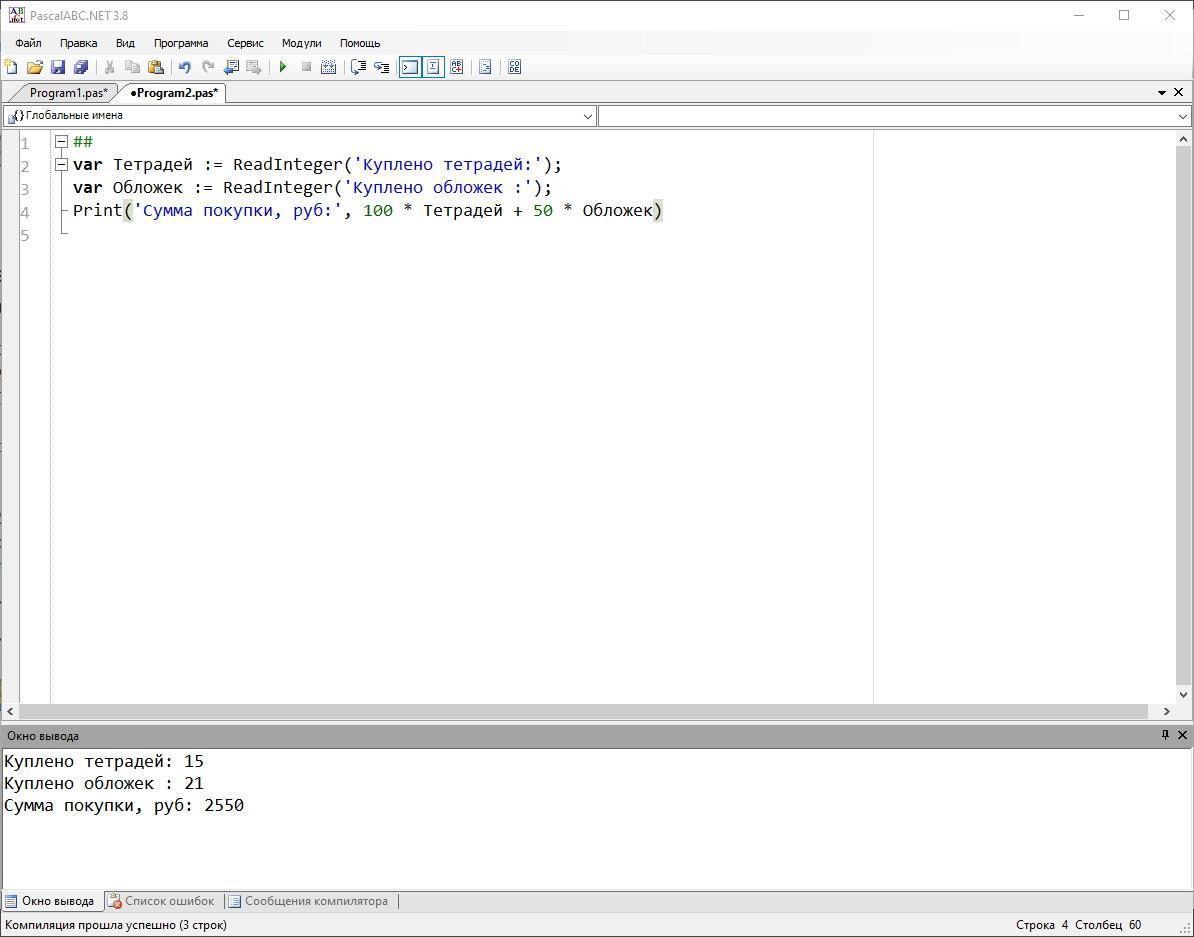
Task: Toggle the output window toolbar button
Action: point(410,67)
